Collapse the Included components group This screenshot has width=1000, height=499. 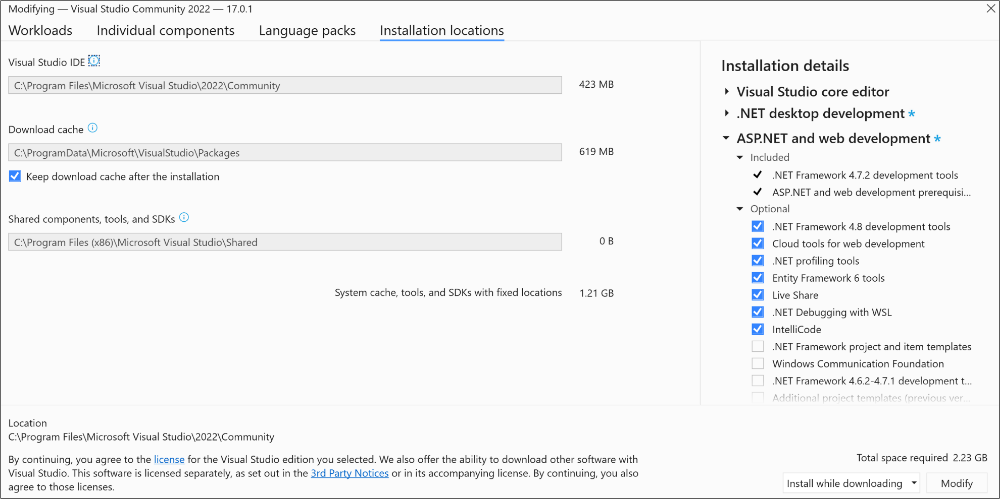(x=740, y=158)
